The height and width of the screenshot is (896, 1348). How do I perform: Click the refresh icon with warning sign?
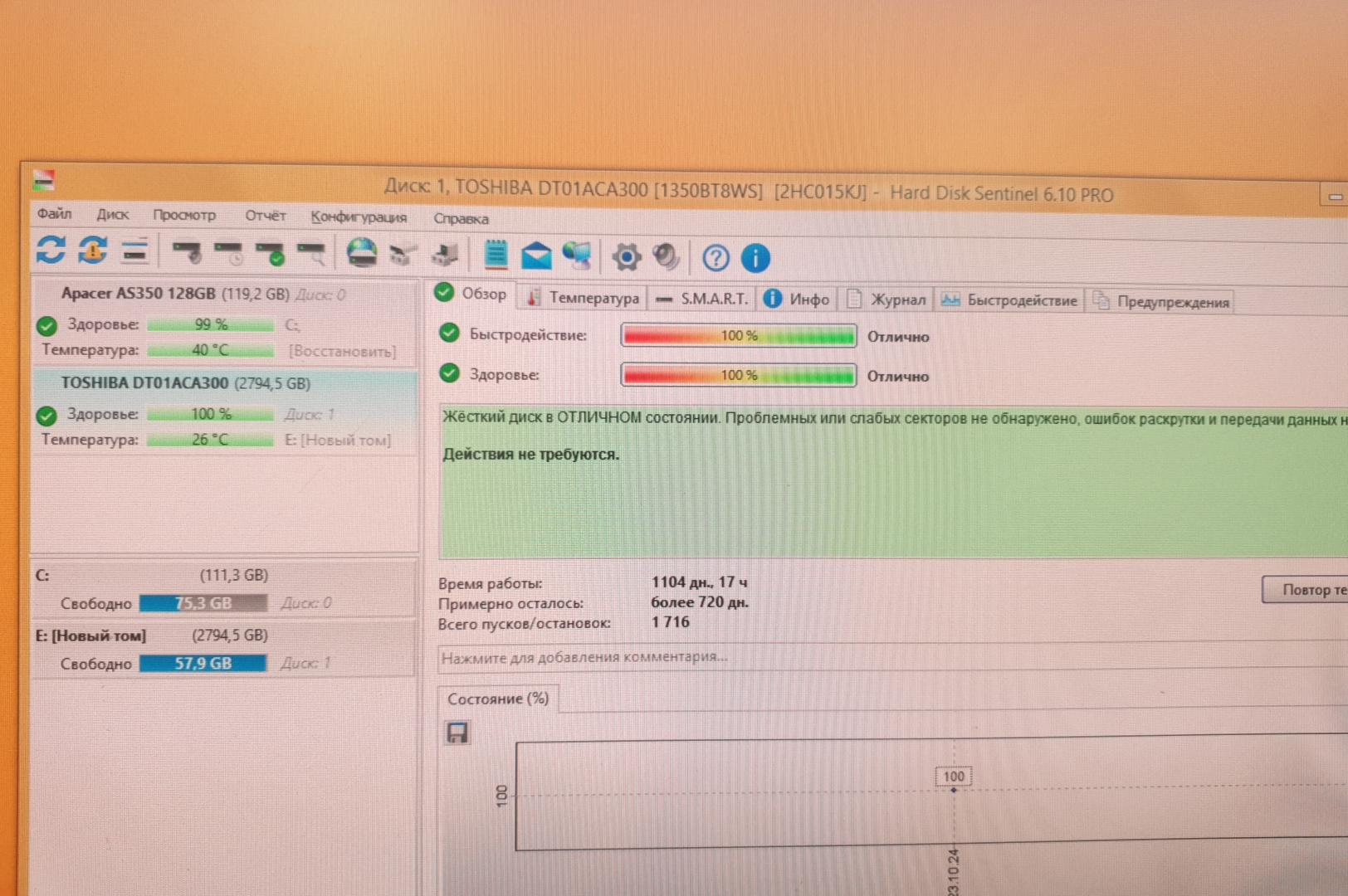point(92,250)
